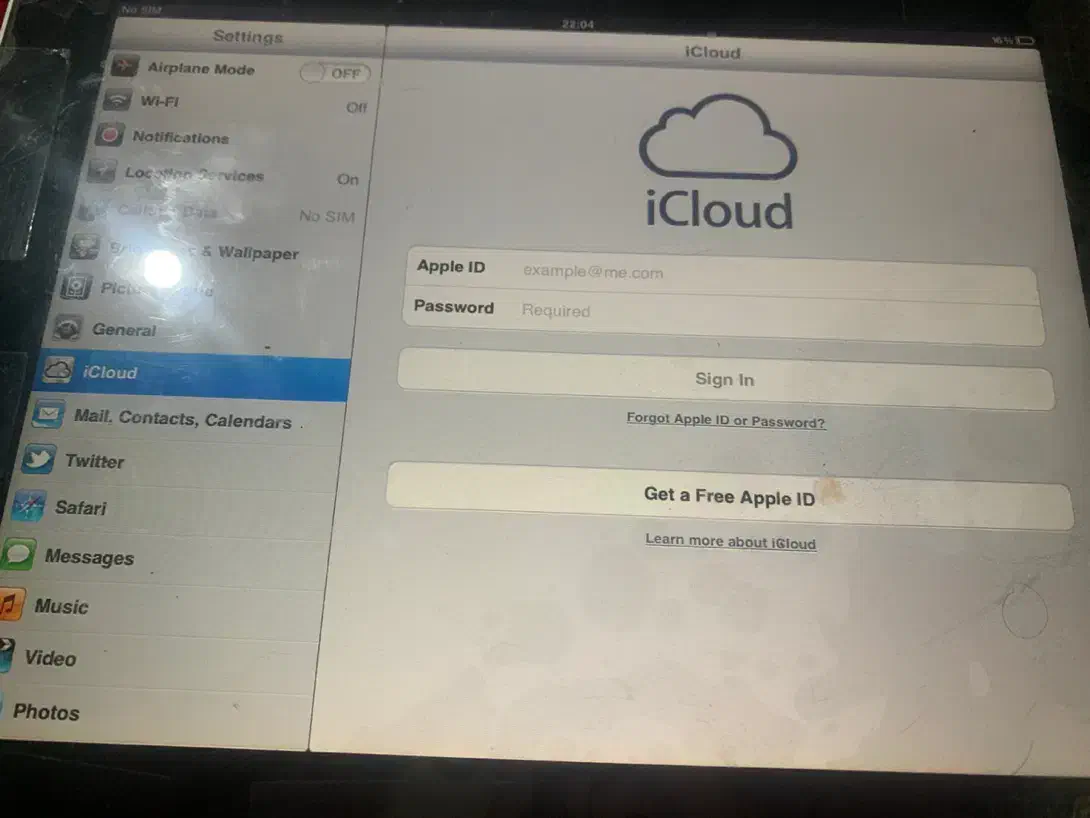This screenshot has height=818, width=1090.
Task: Tap the Safari compass icon
Action: pyautogui.click(x=29, y=506)
